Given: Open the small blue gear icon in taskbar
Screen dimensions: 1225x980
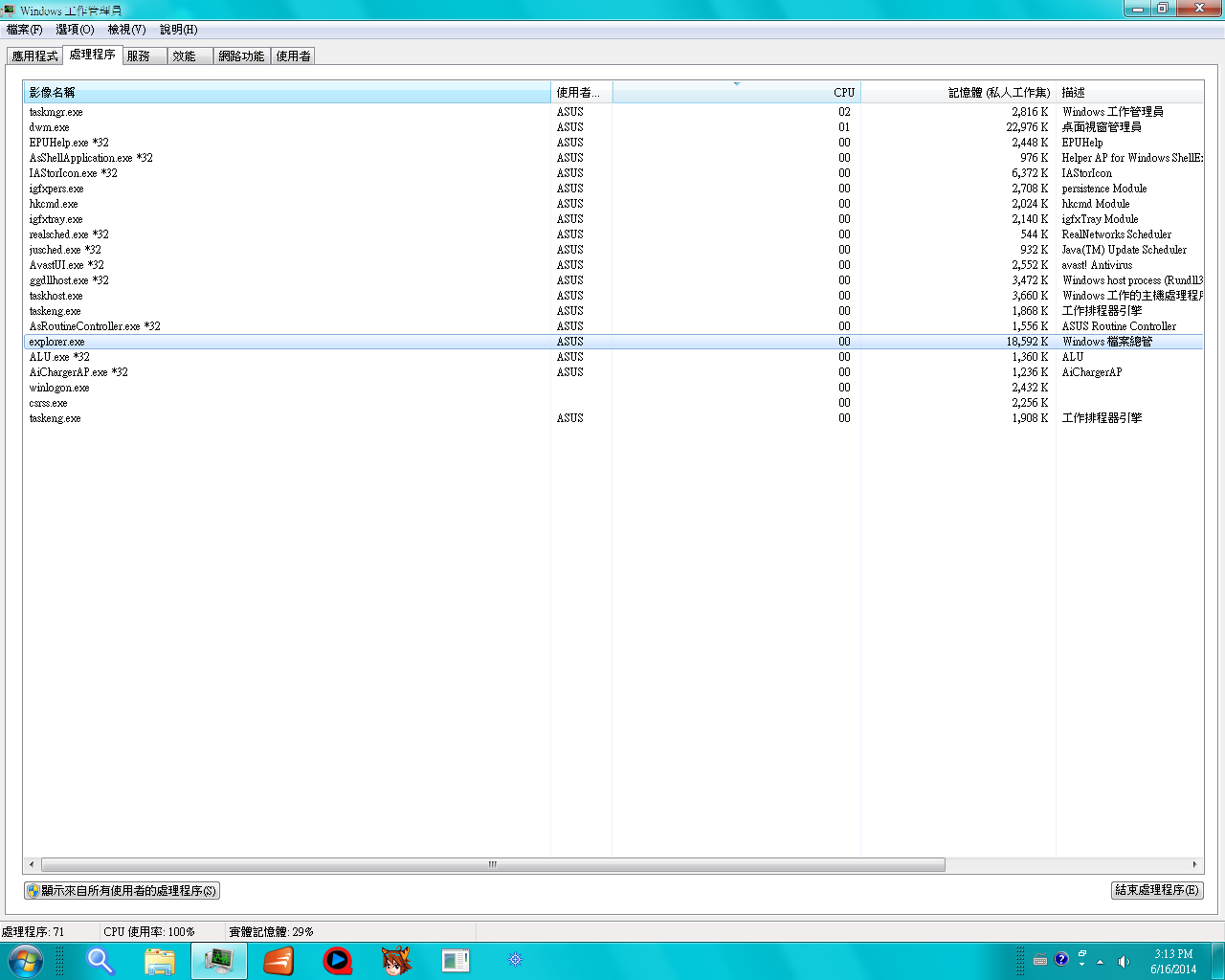Looking at the screenshot, I should tap(515, 959).
